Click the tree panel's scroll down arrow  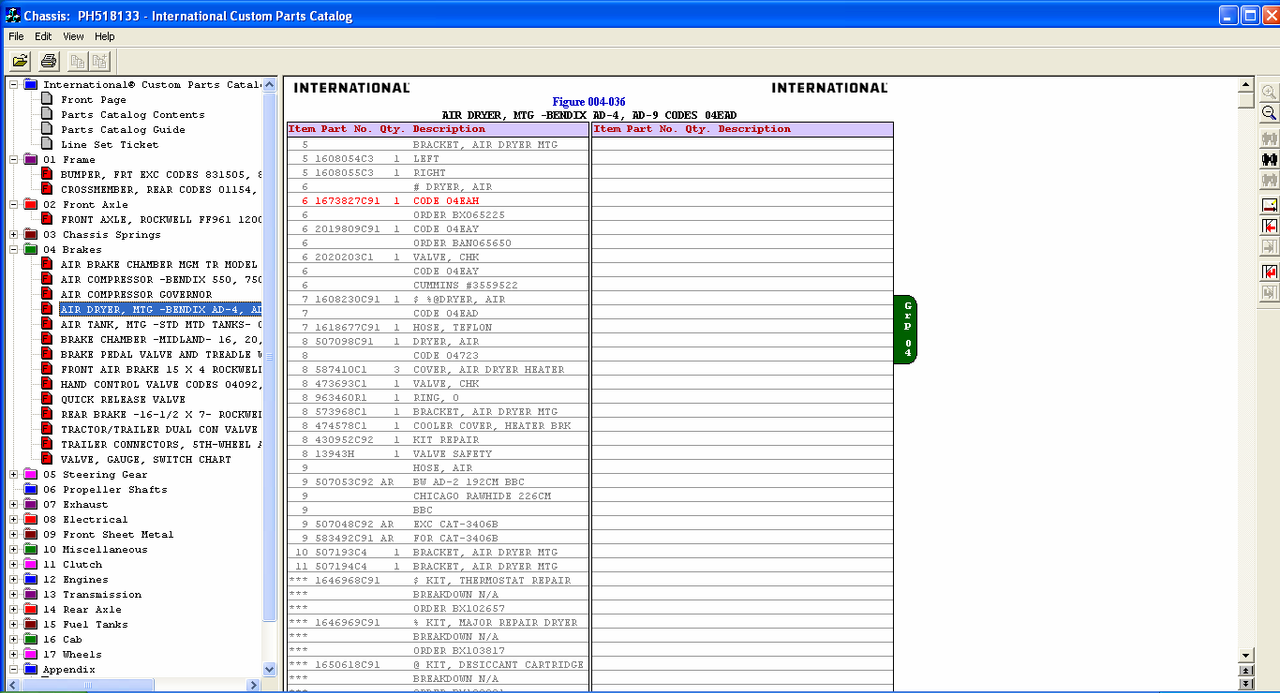pyautogui.click(x=269, y=669)
